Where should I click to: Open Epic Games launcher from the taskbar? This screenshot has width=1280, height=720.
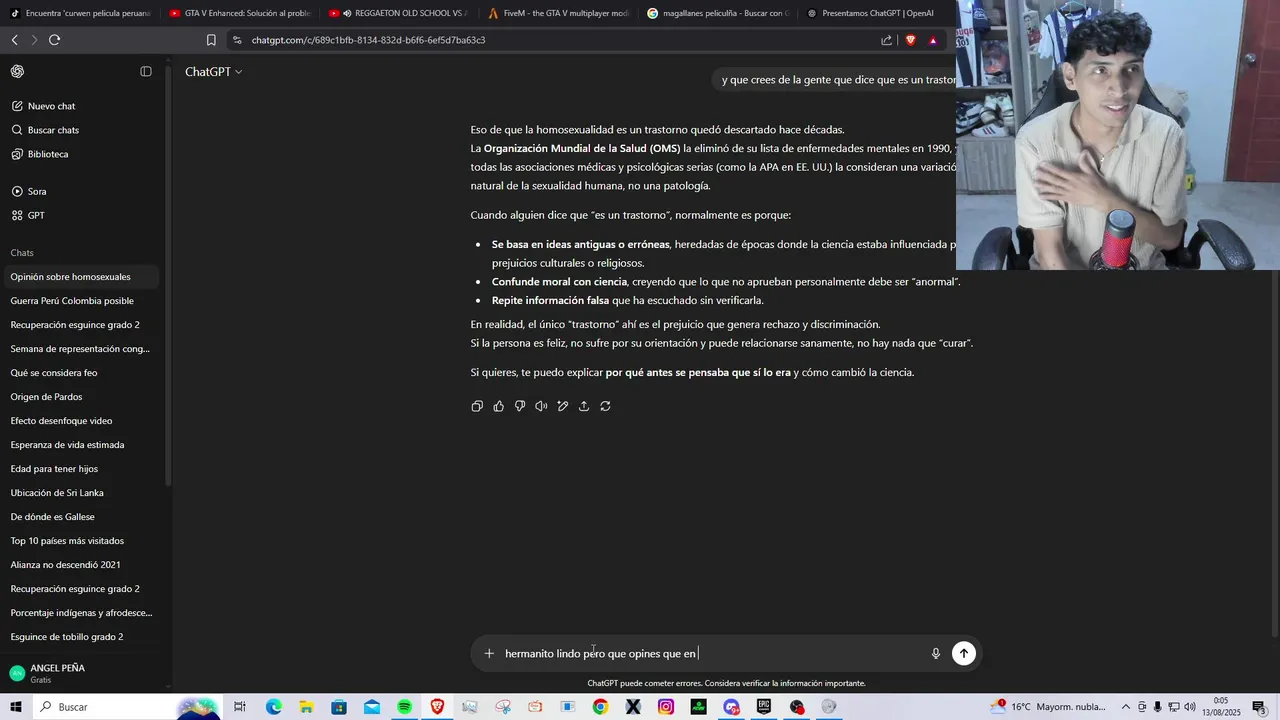point(764,707)
